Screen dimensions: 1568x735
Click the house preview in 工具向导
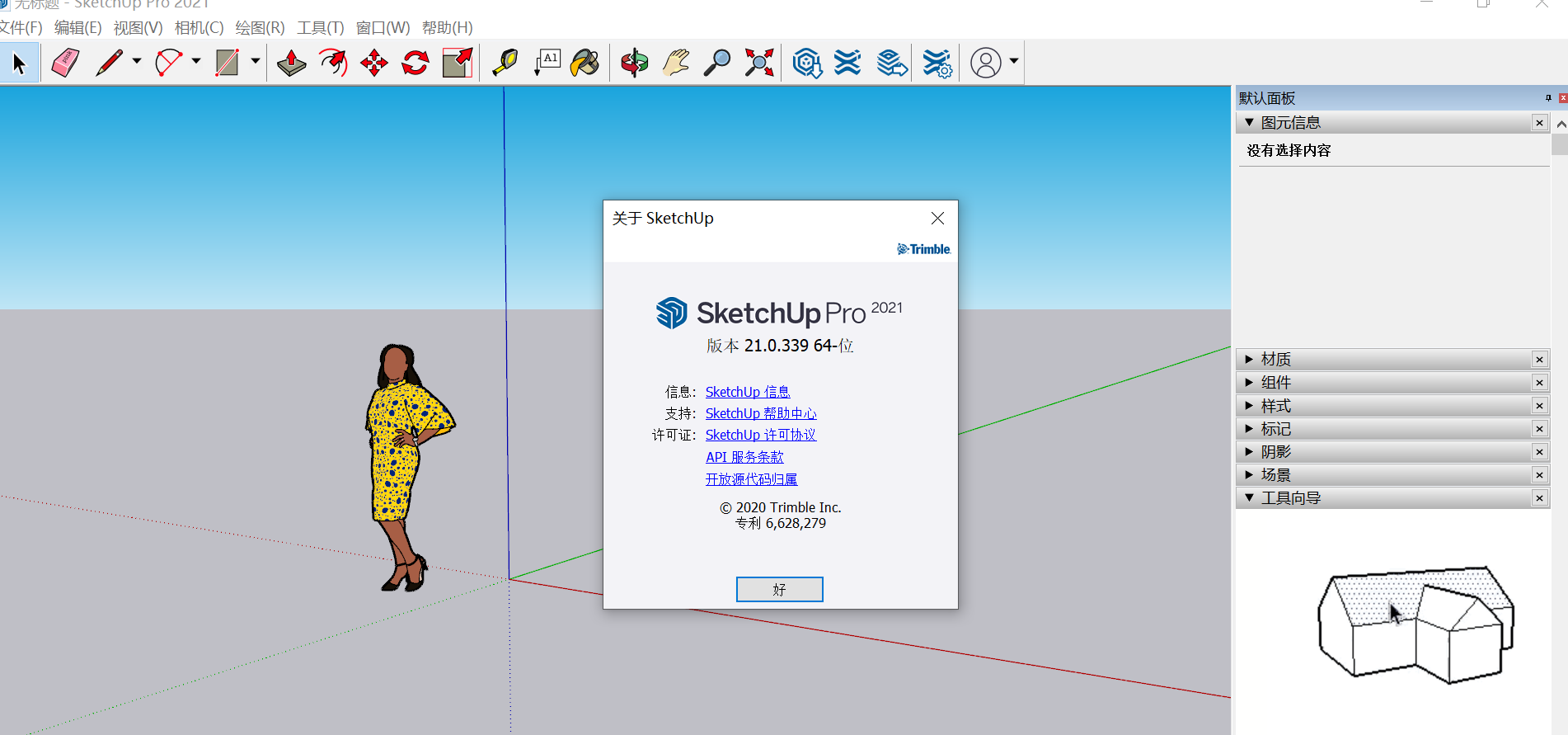pos(1415,625)
